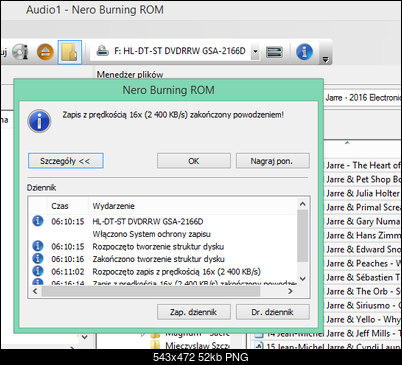This screenshot has width=402, height=365.
Task: Select track Jarre & Pet Shop Boys in list
Action: point(363,179)
